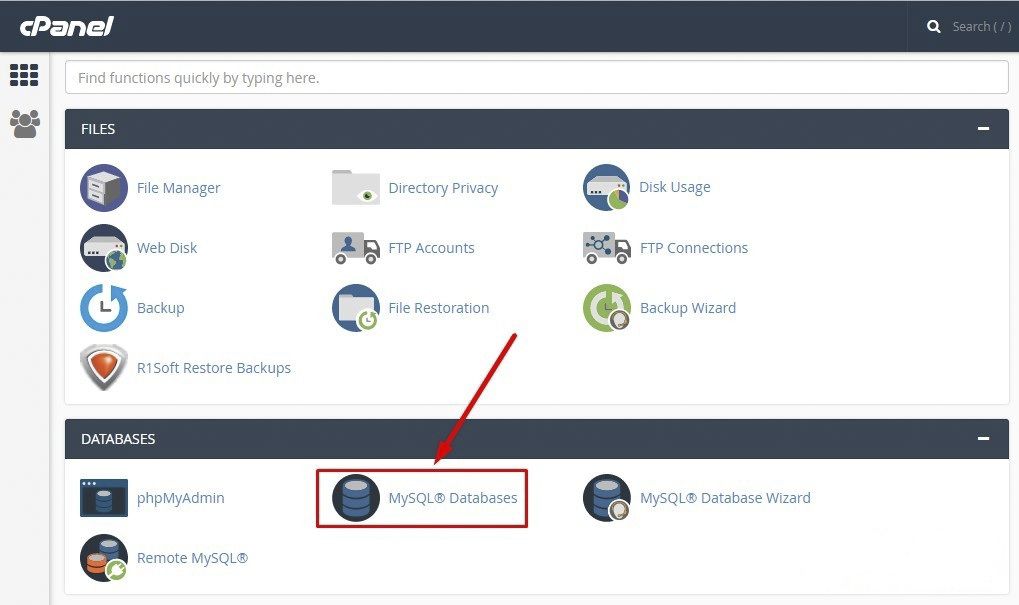Viewport: 1019px width, 605px height.
Task: Open the FTP Accounts truck icon
Action: coord(355,248)
